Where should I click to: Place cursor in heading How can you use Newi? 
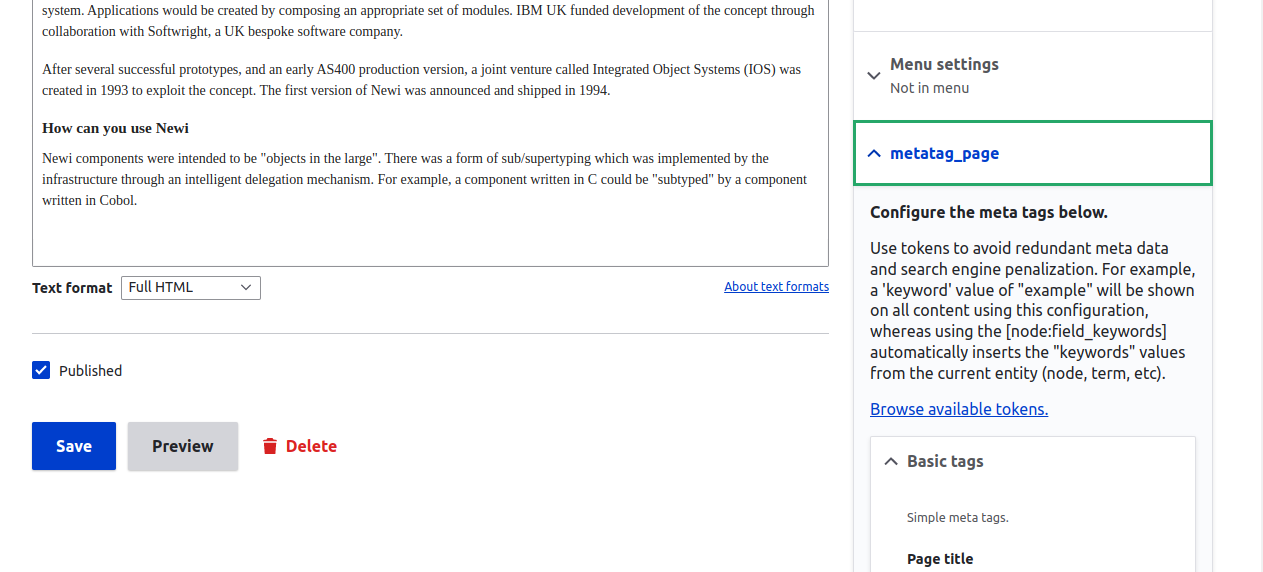tap(116, 129)
